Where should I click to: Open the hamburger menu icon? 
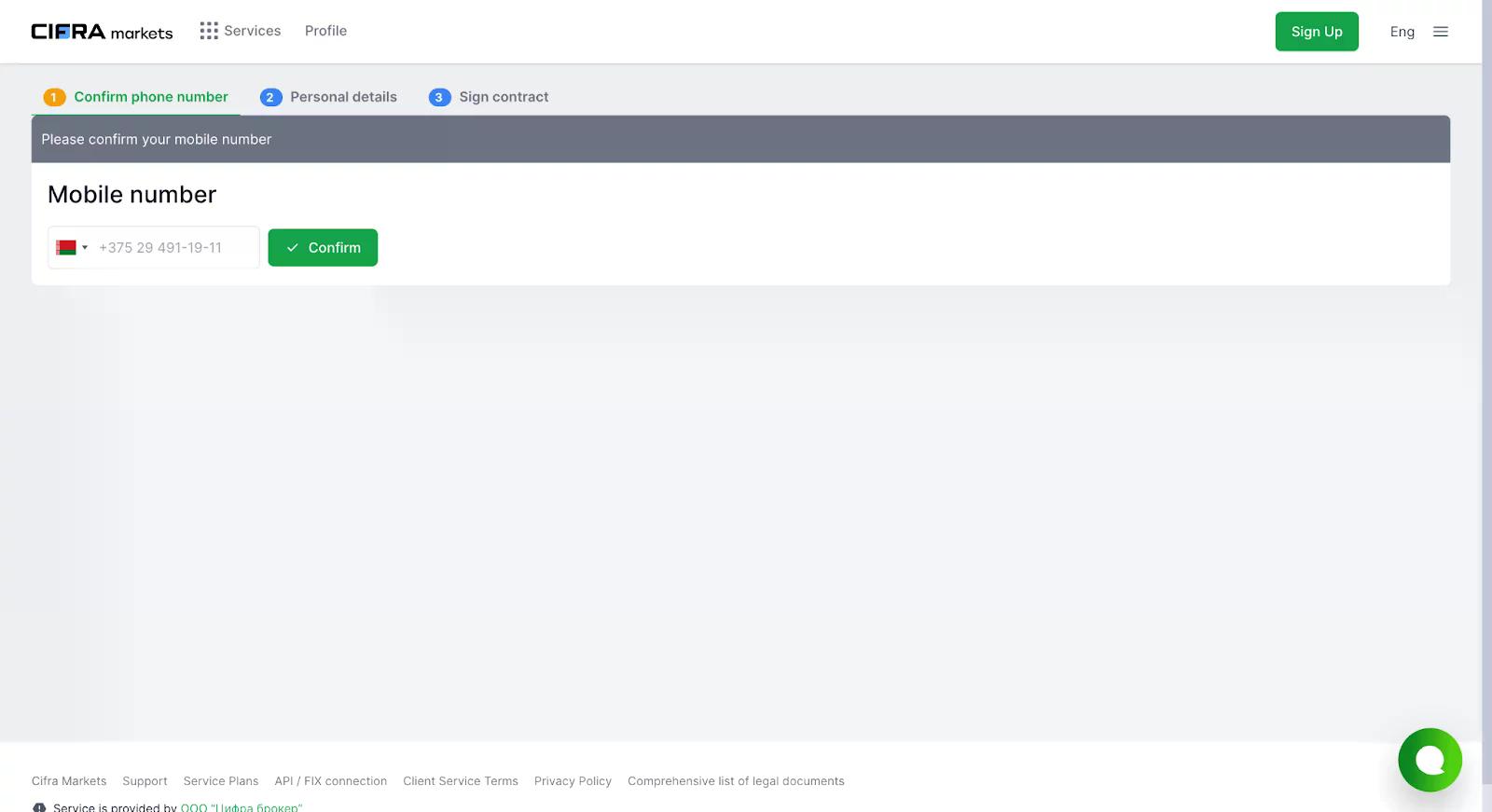(1440, 32)
